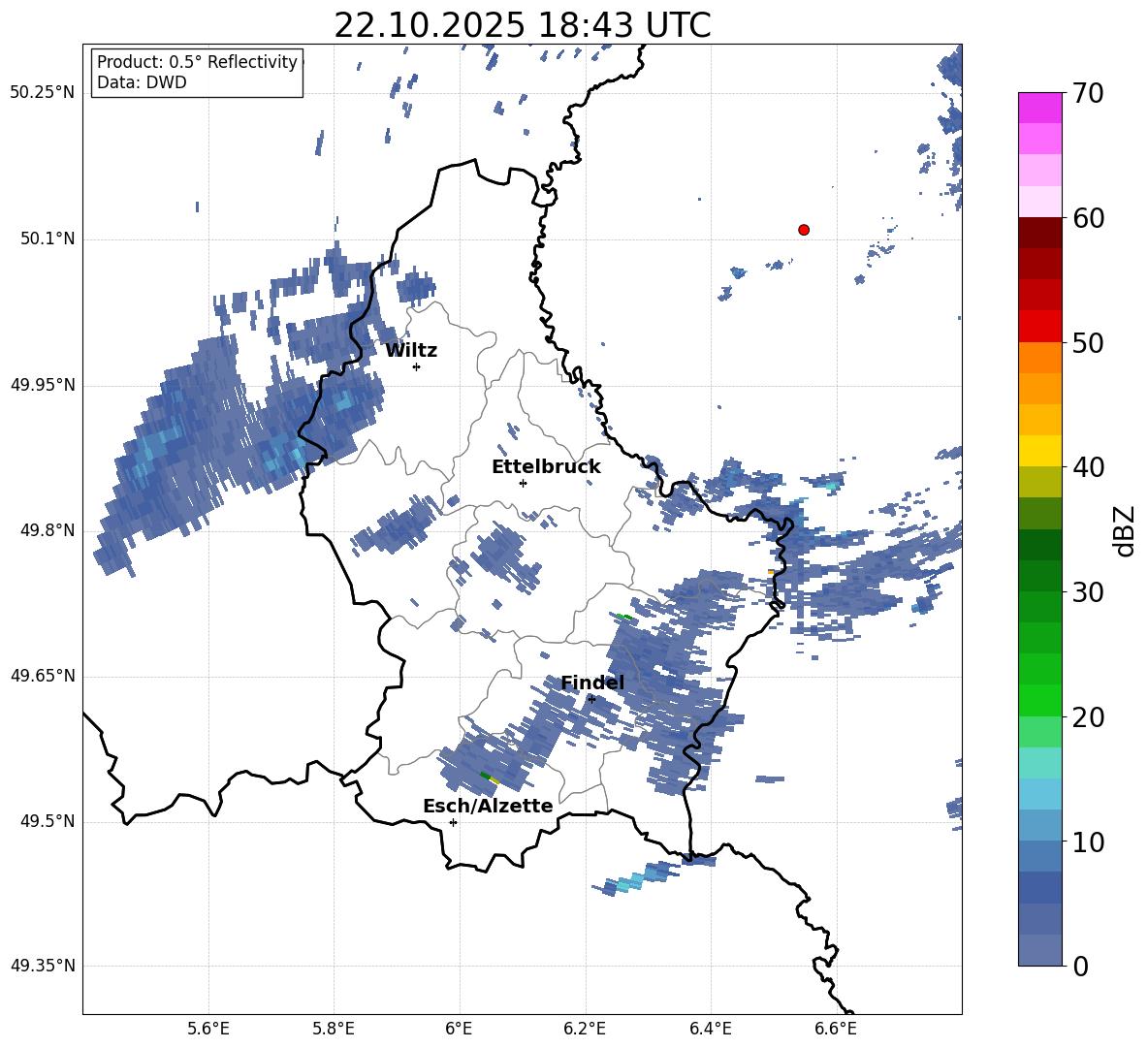Screen dimensions: 1148x1048
Task: Click the light cyan colorbar segment above 10
Action: click(x=1040, y=794)
